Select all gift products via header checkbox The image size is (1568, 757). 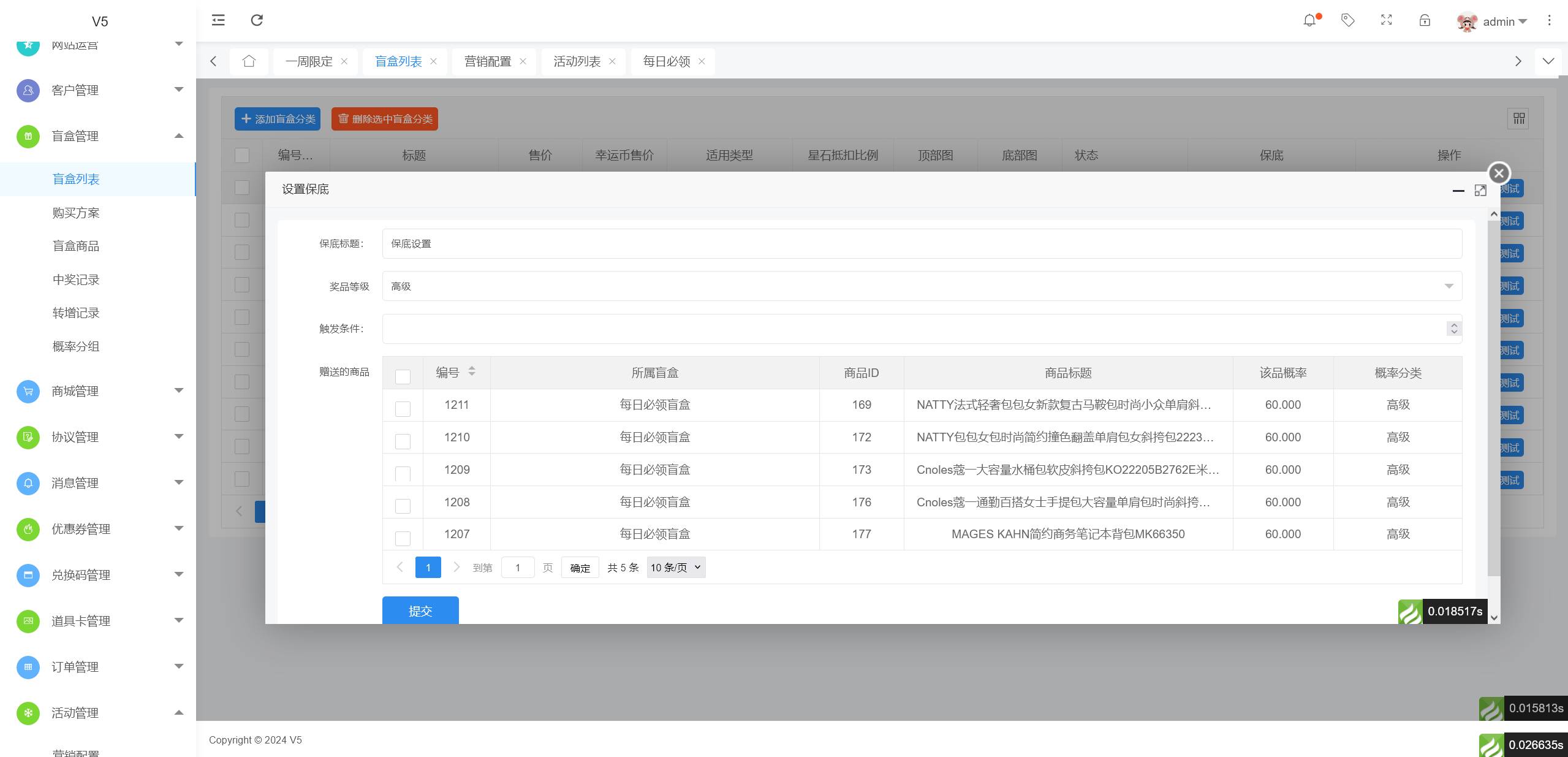[402, 376]
